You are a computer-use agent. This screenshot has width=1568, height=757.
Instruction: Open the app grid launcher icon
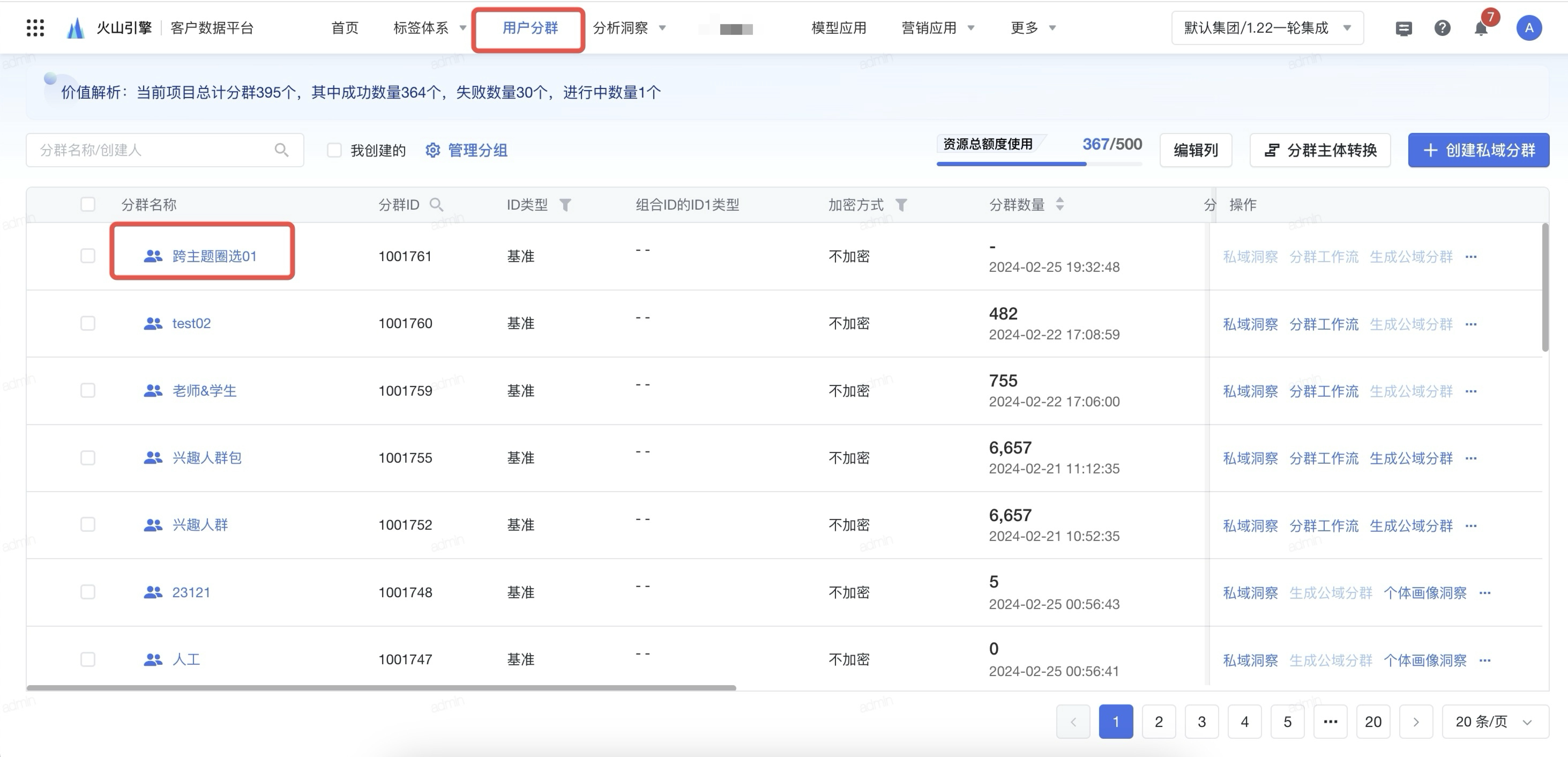coord(35,28)
